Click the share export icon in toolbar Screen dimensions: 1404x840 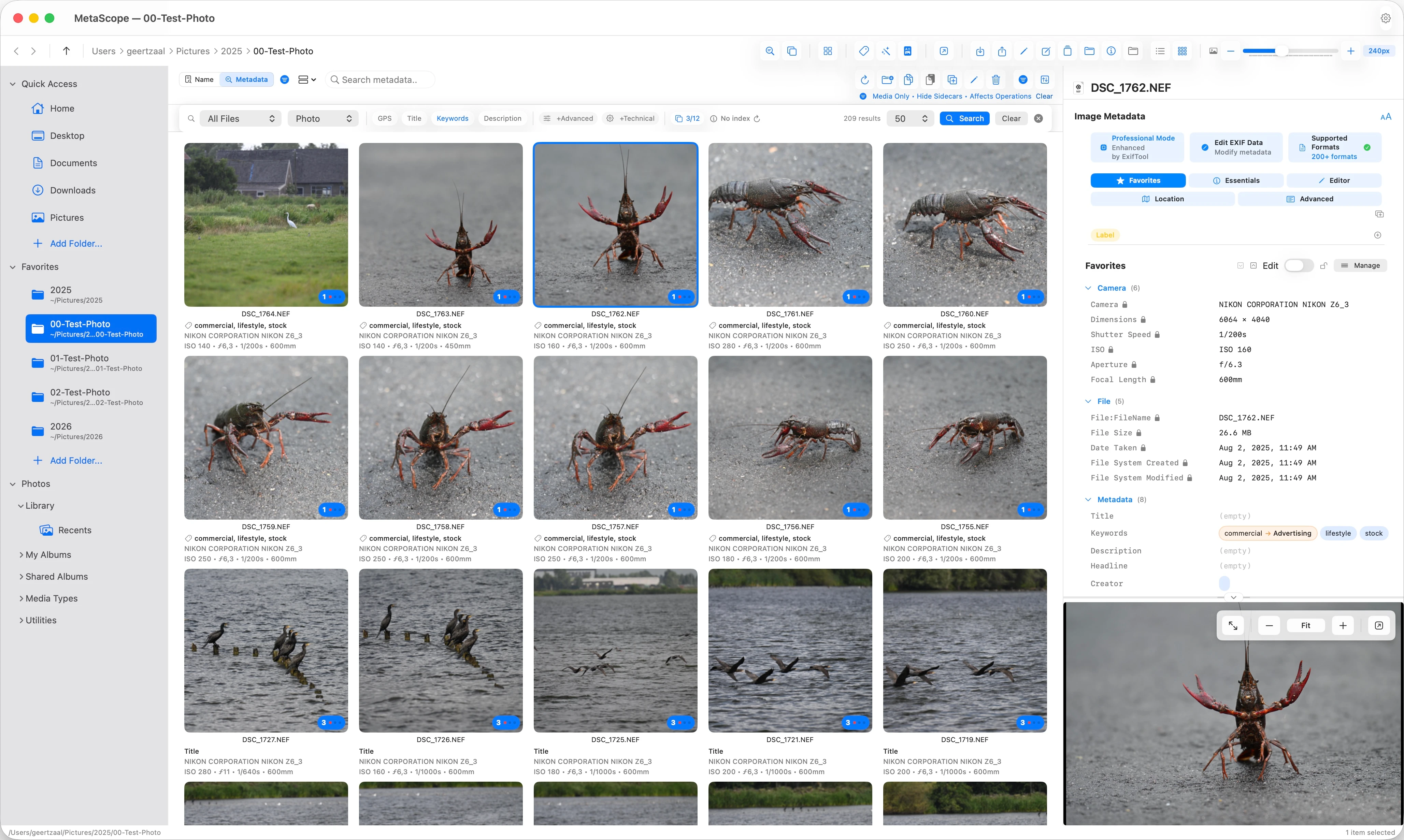pyautogui.click(x=1002, y=51)
